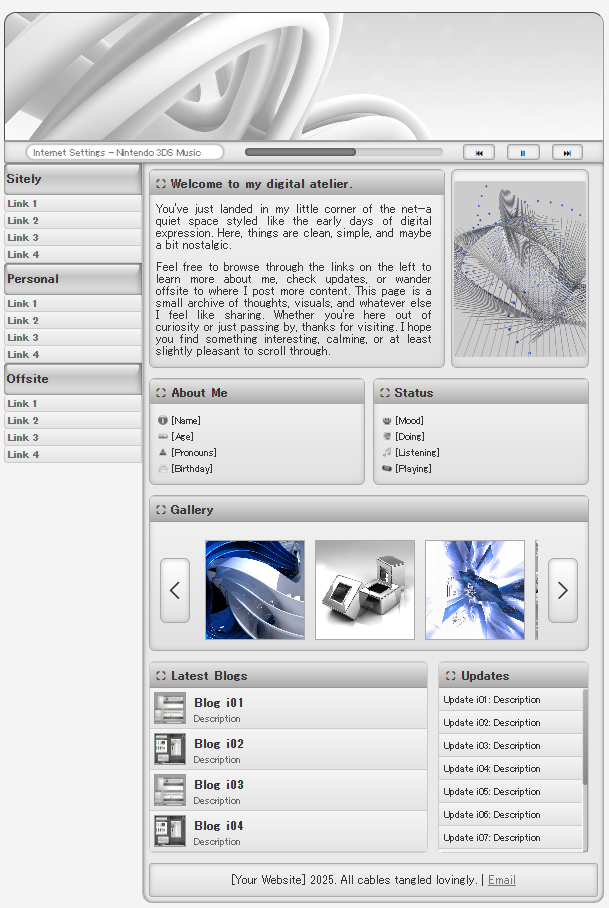The height and width of the screenshot is (908, 609).
Task: Click the Playing gamepad icon
Action: tap(387, 468)
